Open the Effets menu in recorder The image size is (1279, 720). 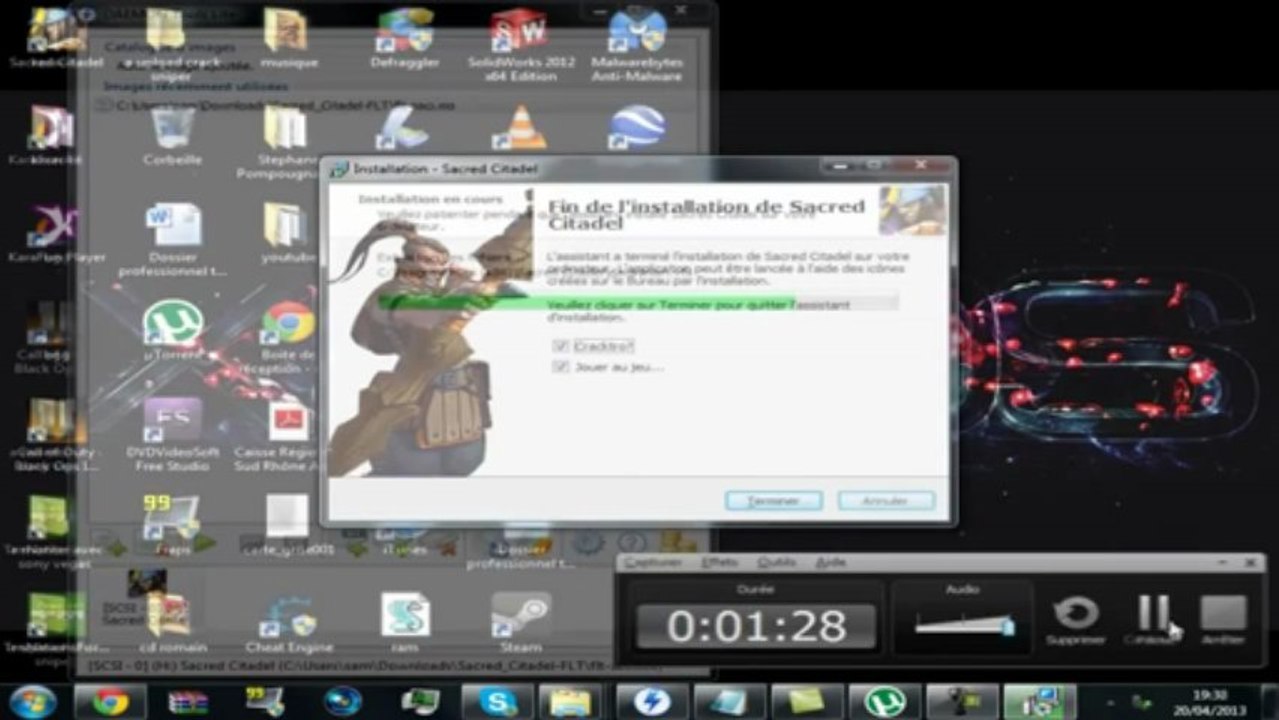[719, 563]
